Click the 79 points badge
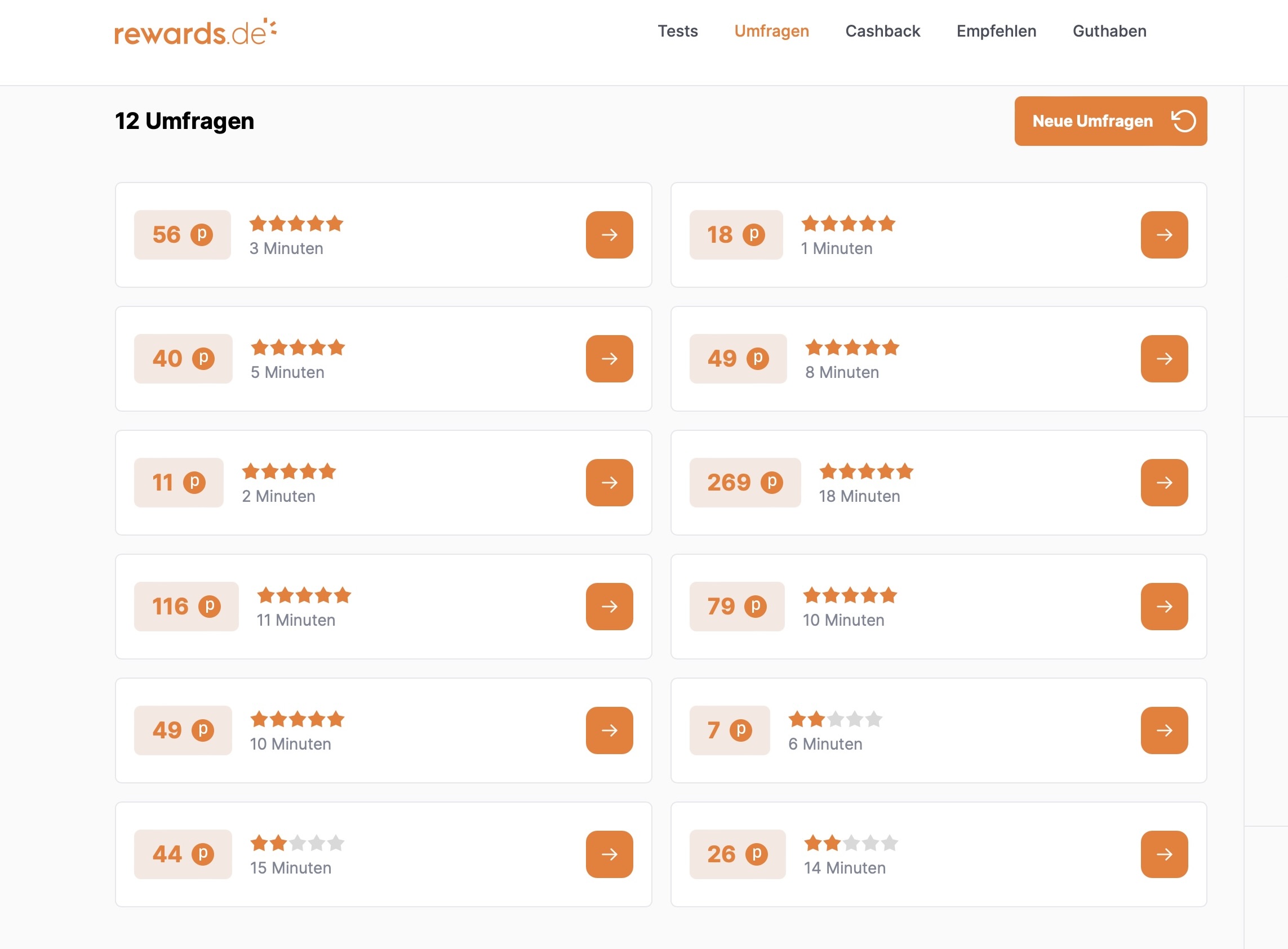Image resolution: width=1288 pixels, height=949 pixels. coord(737,606)
